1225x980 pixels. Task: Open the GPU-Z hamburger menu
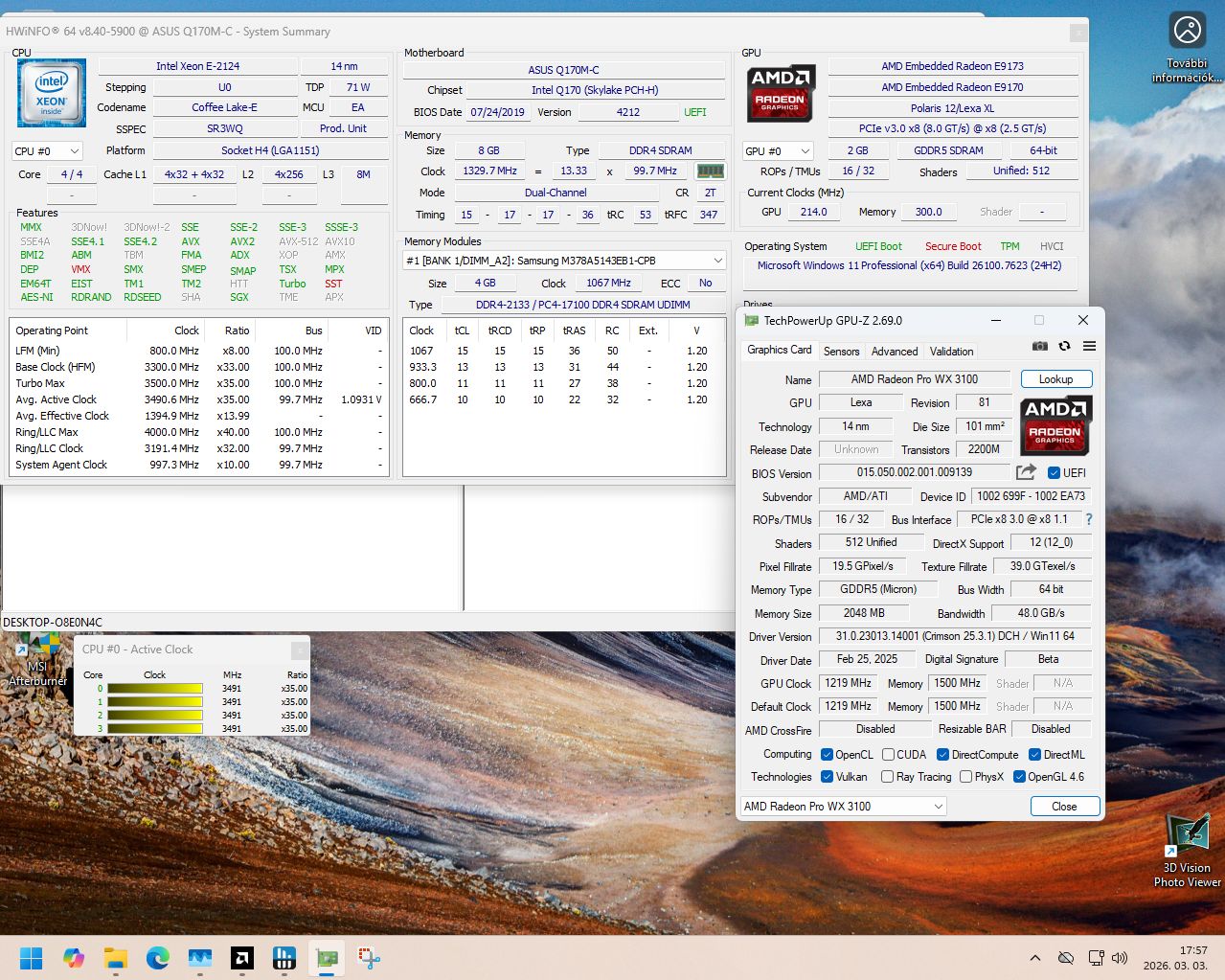1089,346
